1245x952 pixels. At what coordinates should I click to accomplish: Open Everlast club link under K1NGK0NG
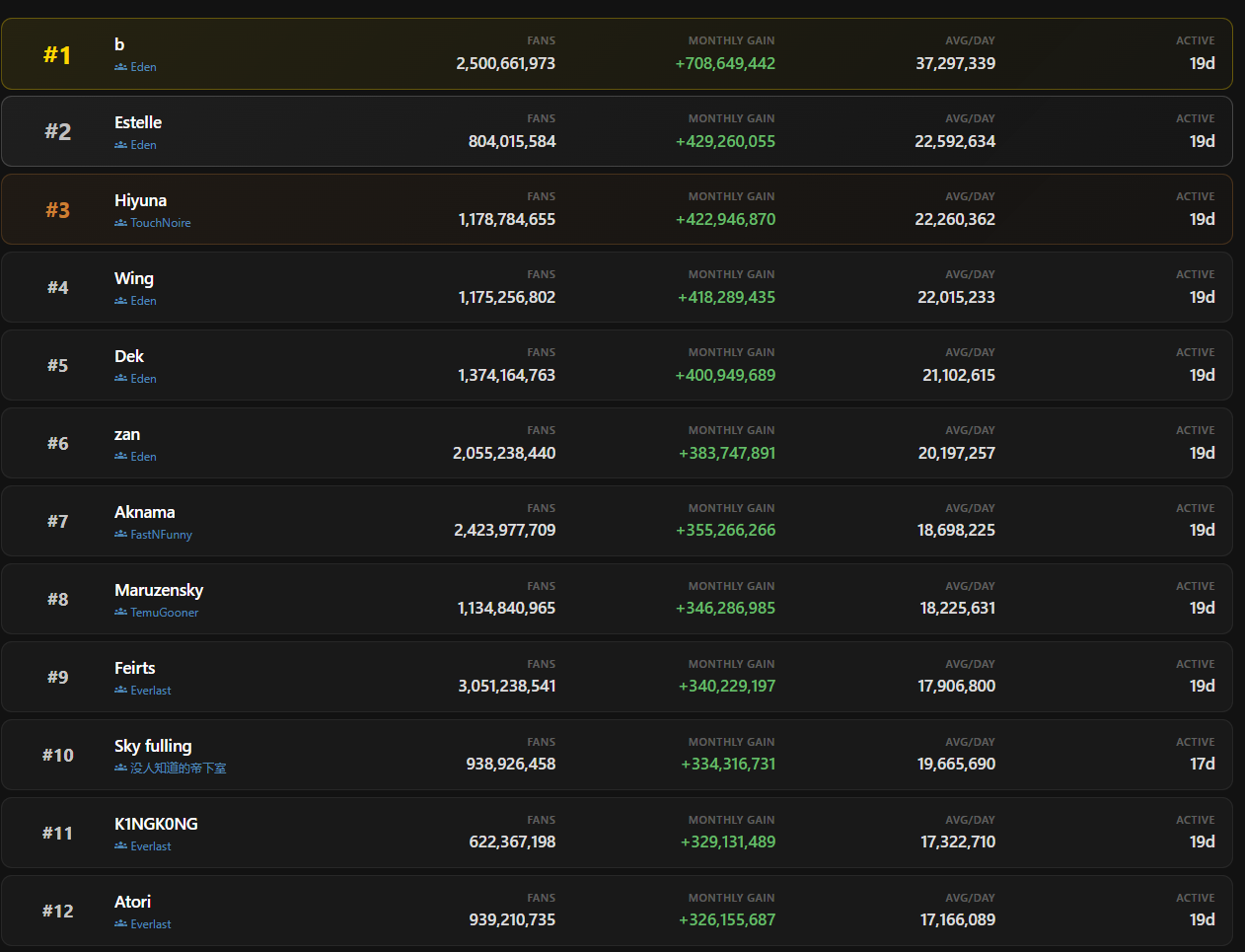[x=151, y=846]
